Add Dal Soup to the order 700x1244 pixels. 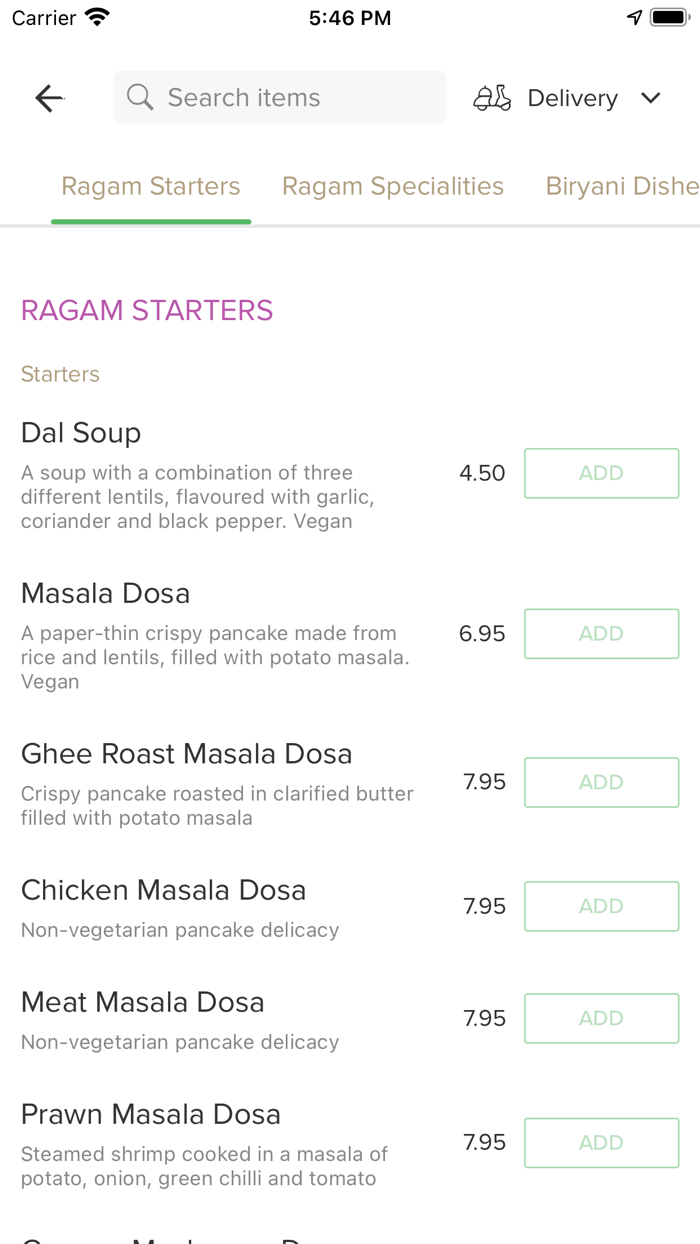point(601,473)
